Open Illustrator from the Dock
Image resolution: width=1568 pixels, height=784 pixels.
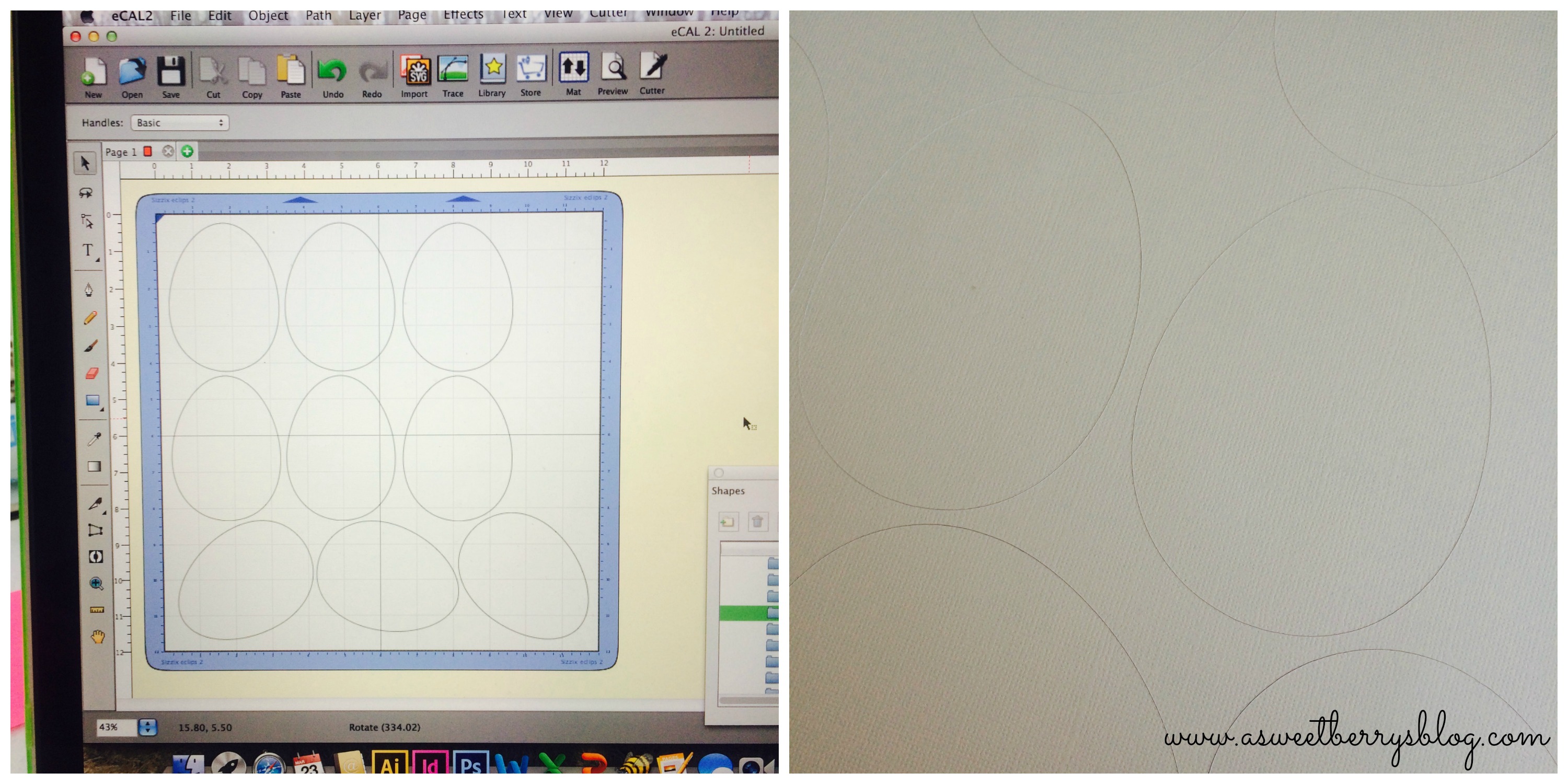point(389,763)
